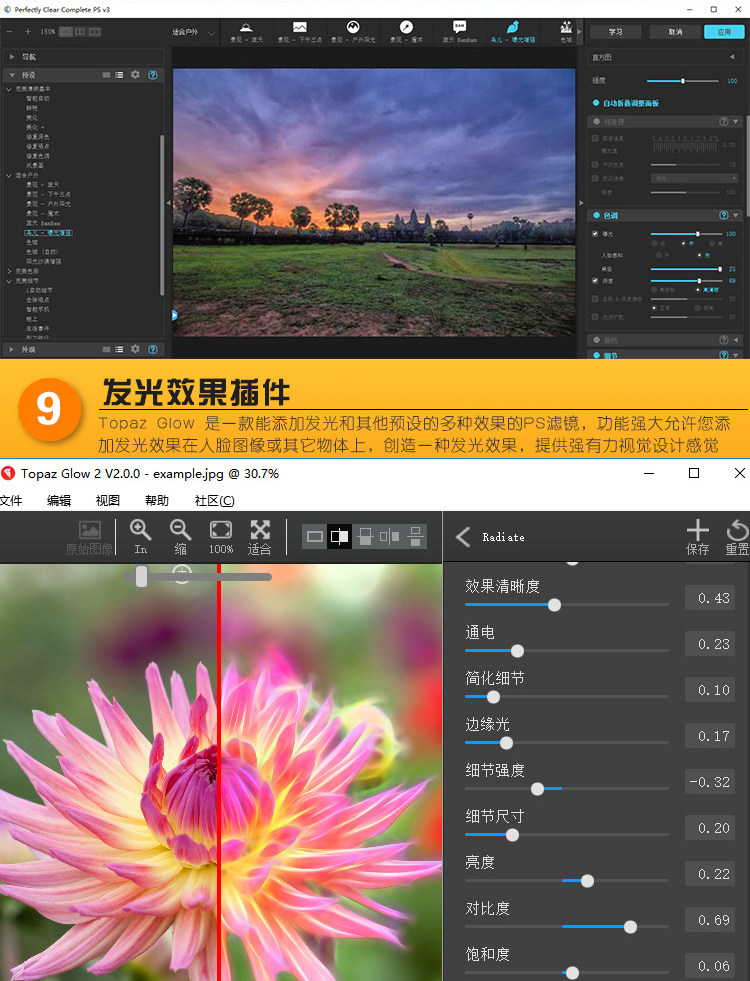Collapse the 完美清晰基本 preset group
This screenshot has width=750, height=981.
click(9, 89)
